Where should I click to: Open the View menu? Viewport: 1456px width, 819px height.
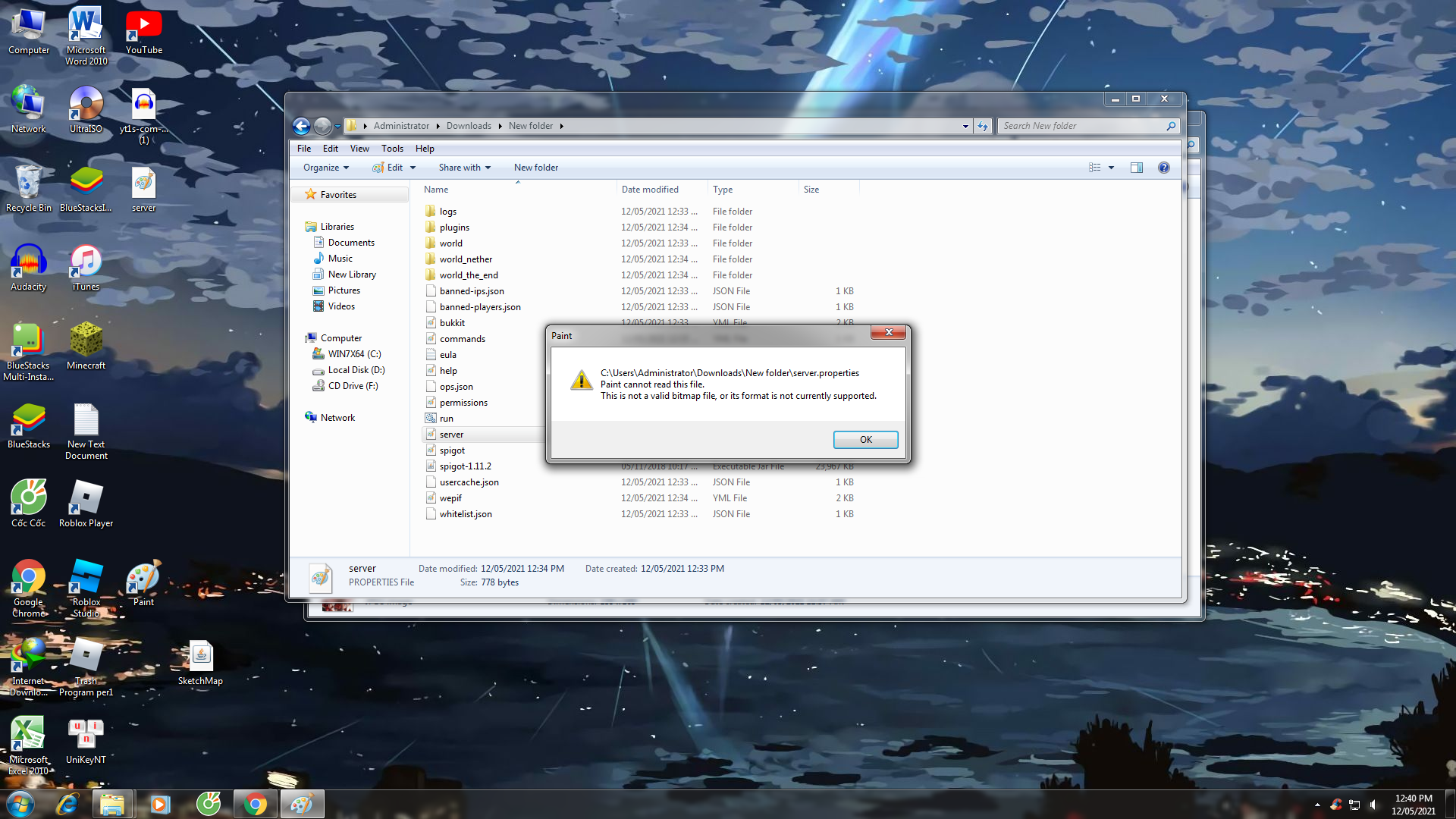[359, 149]
